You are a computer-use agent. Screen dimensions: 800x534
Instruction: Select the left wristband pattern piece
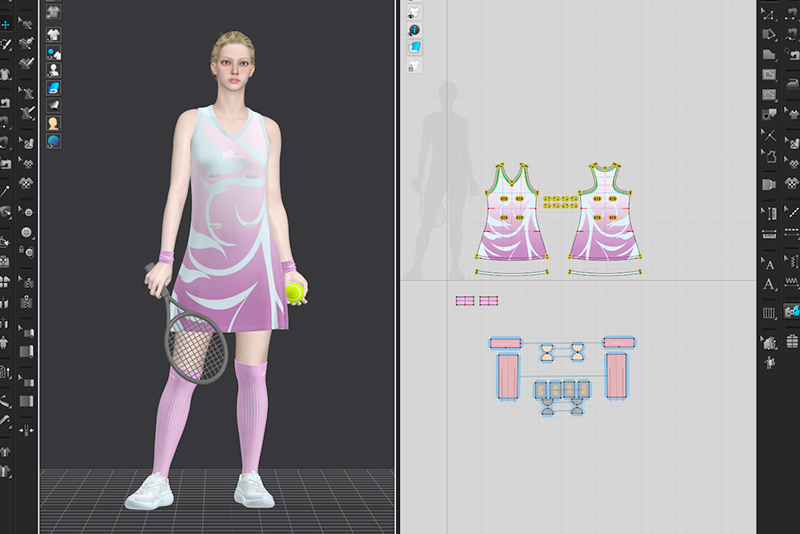click(x=465, y=301)
